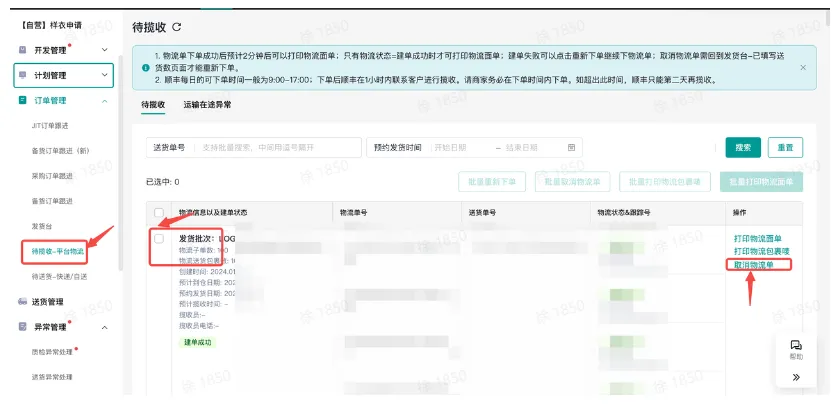This screenshot has width=837, height=417.
Task: Click the 帮助 chat icon
Action: coord(796,345)
